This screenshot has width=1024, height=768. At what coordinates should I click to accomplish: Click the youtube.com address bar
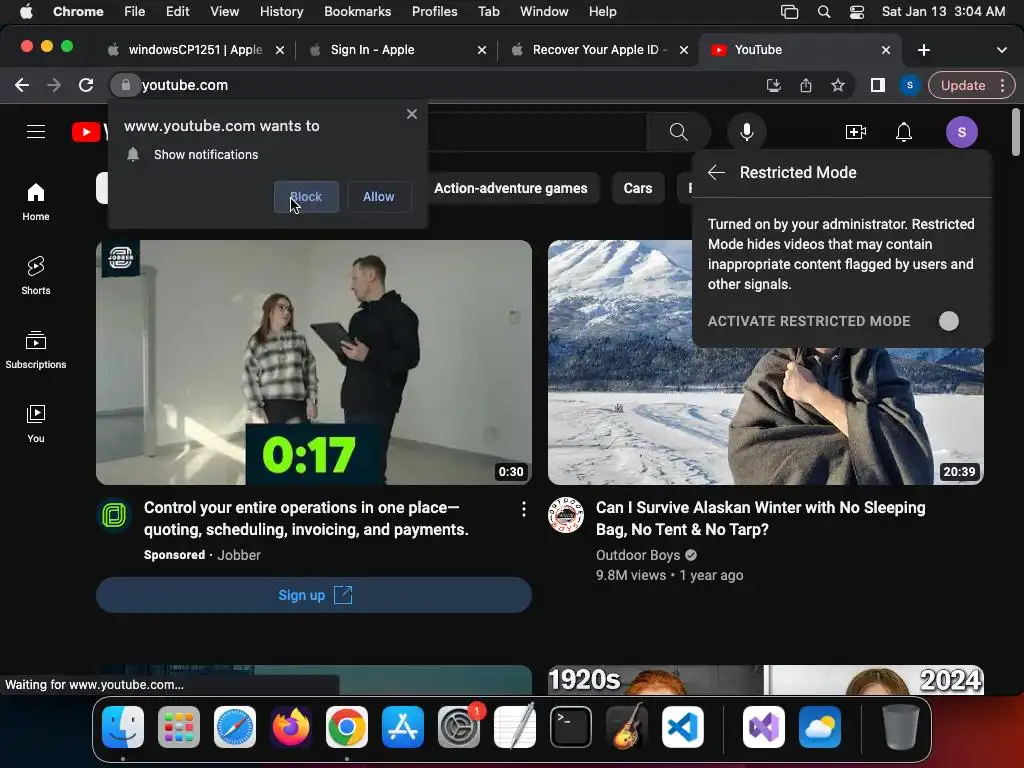point(451,85)
